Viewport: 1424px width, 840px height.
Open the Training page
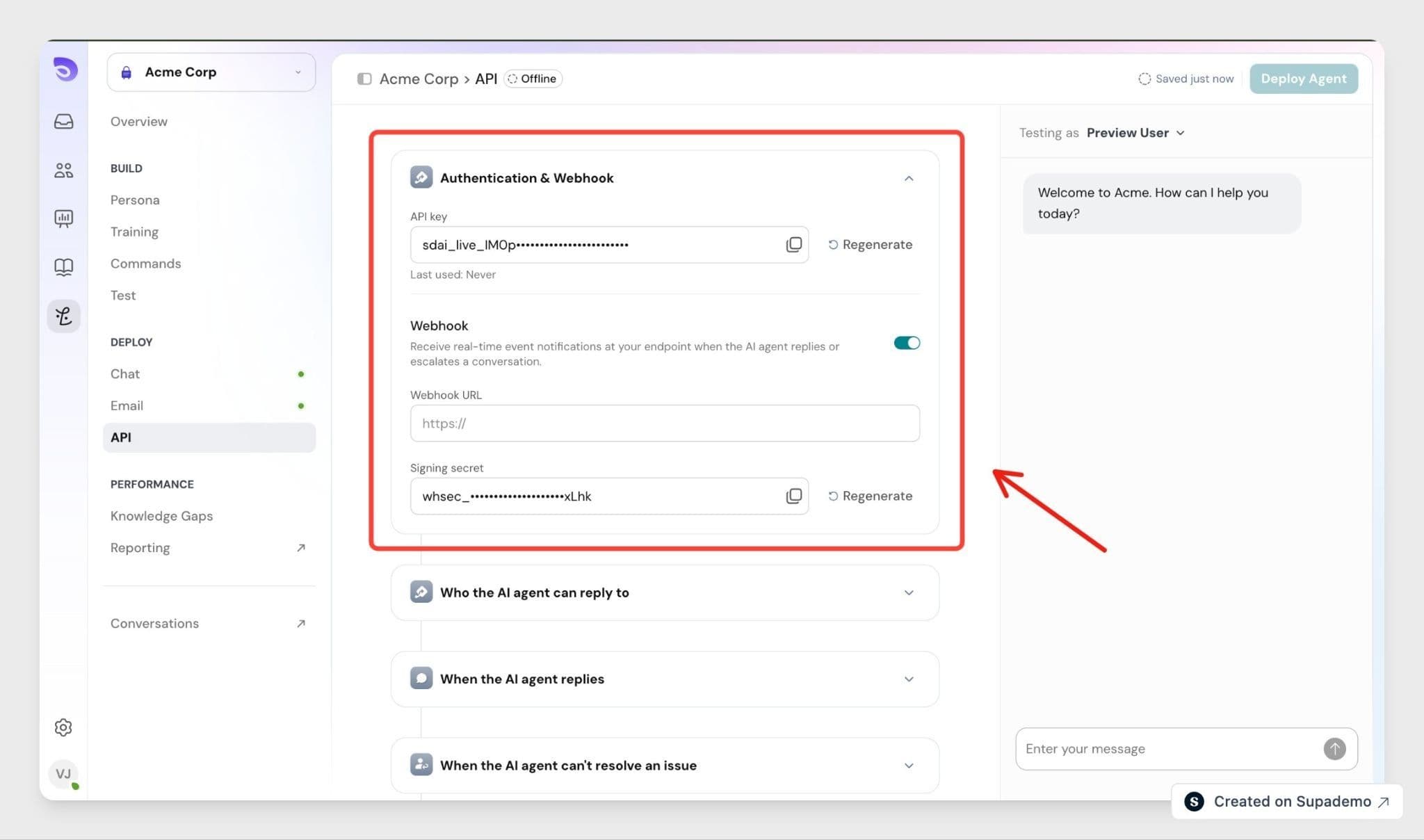(x=134, y=232)
